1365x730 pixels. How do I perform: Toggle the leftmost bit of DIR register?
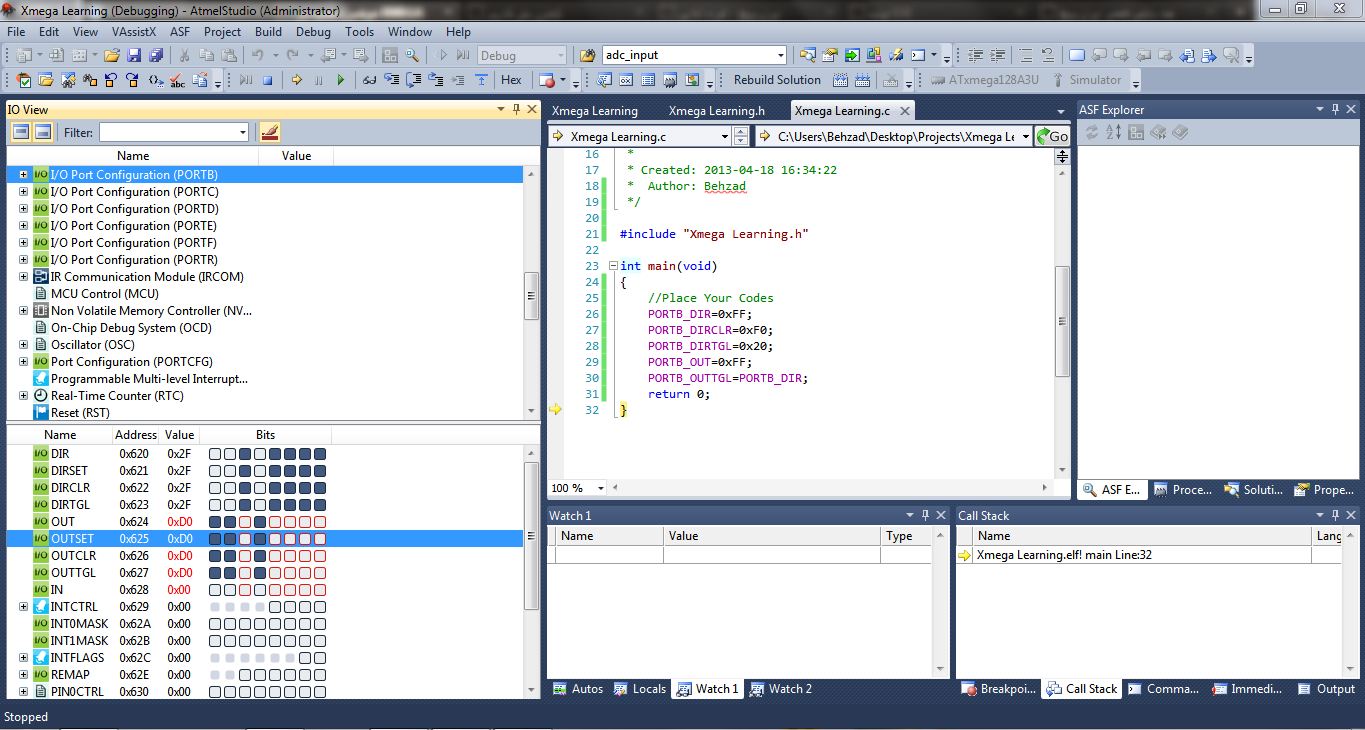tap(215, 454)
